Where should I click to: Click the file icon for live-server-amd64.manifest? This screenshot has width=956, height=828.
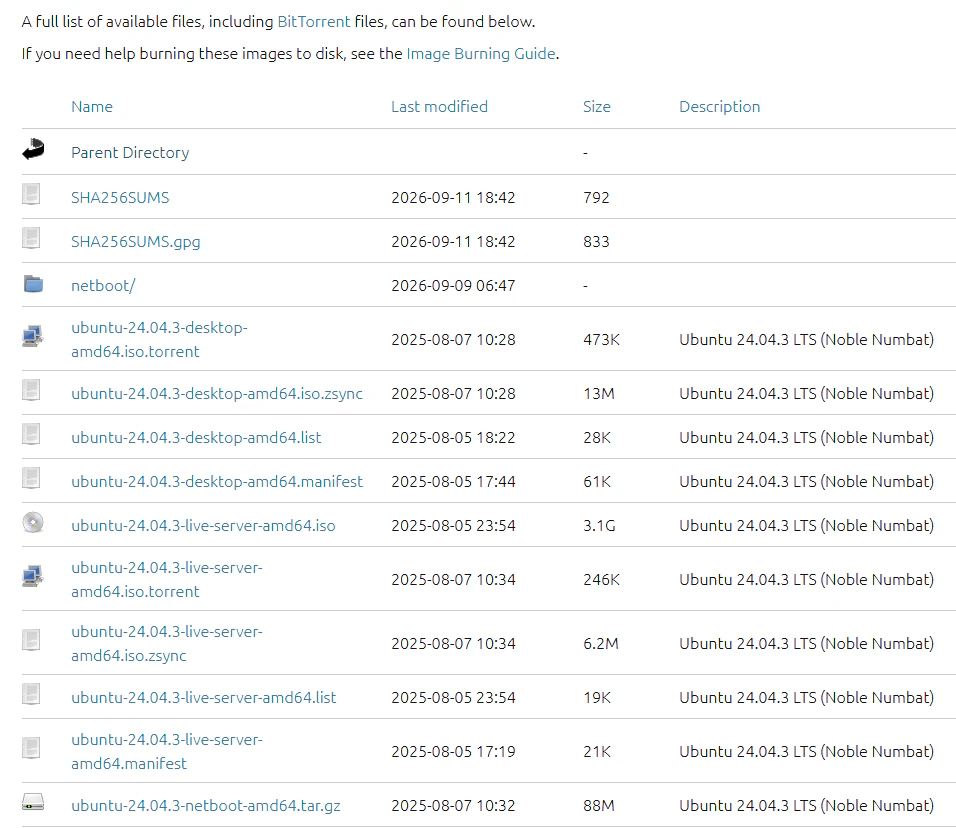pos(31,748)
